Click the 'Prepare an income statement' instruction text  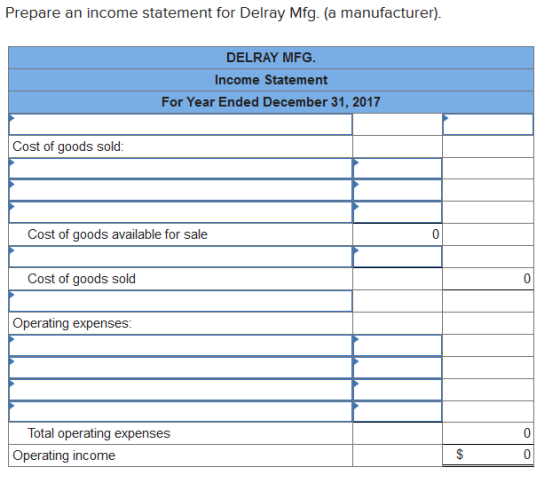pos(223,13)
